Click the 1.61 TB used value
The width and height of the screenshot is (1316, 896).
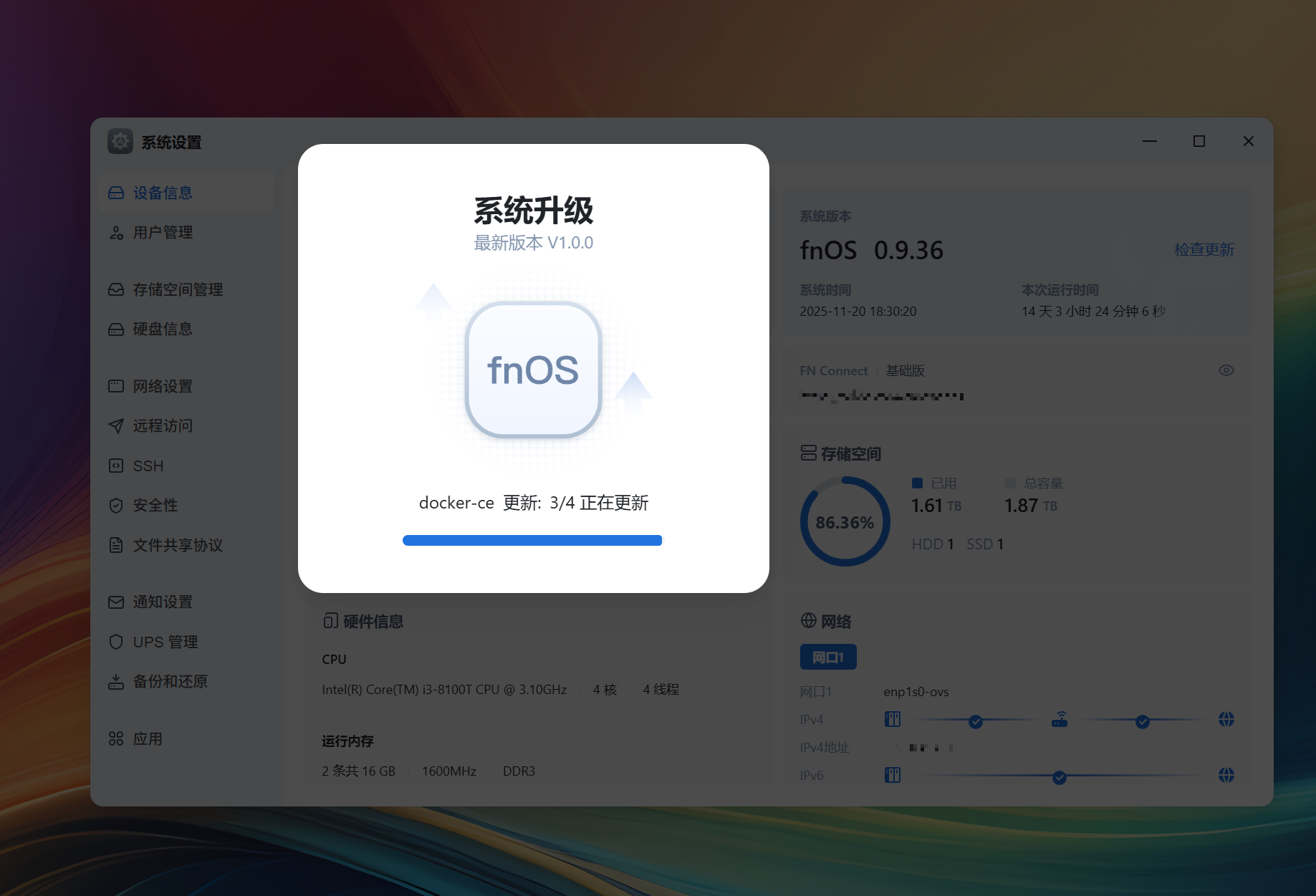936,506
